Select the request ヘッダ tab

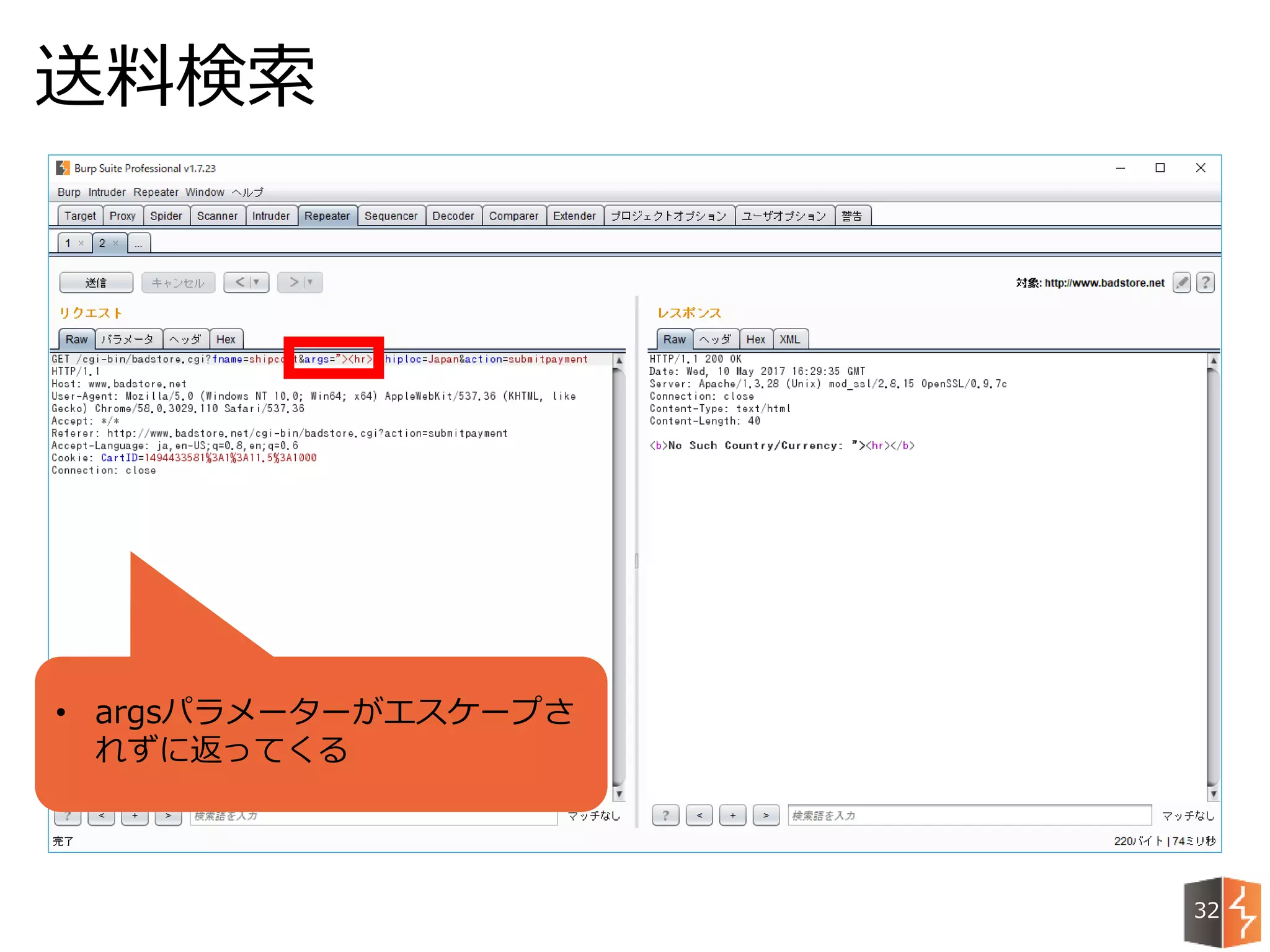185,339
